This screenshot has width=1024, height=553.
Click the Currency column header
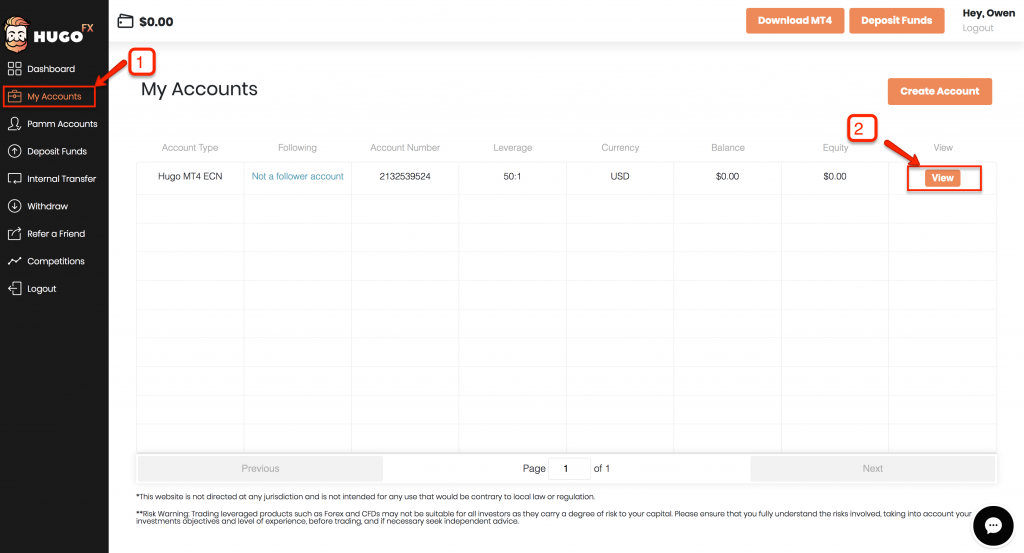coord(620,148)
